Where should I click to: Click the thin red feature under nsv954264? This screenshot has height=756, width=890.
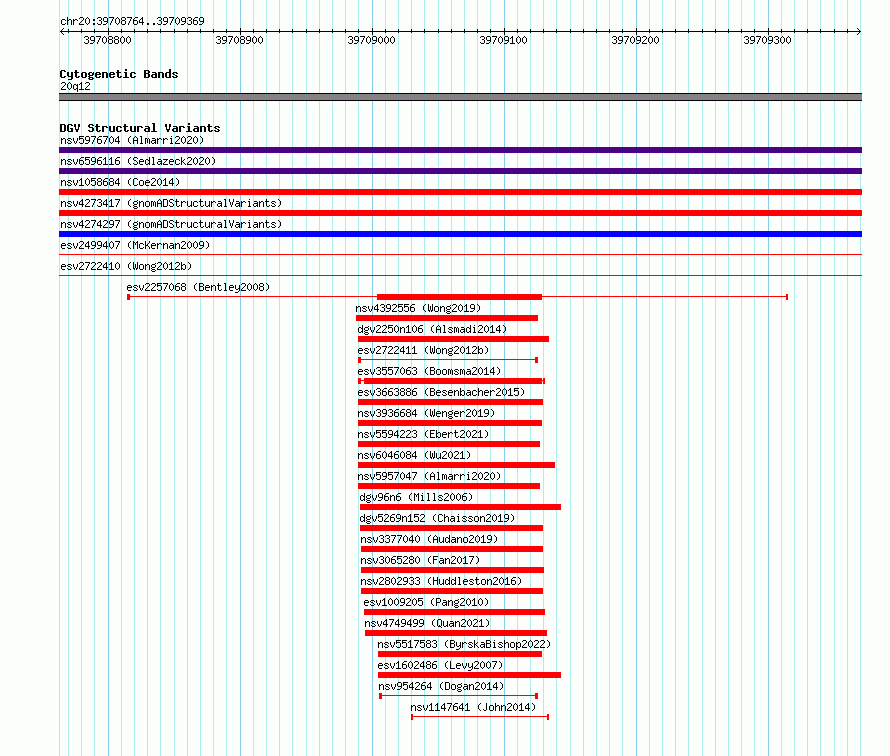(x=459, y=696)
